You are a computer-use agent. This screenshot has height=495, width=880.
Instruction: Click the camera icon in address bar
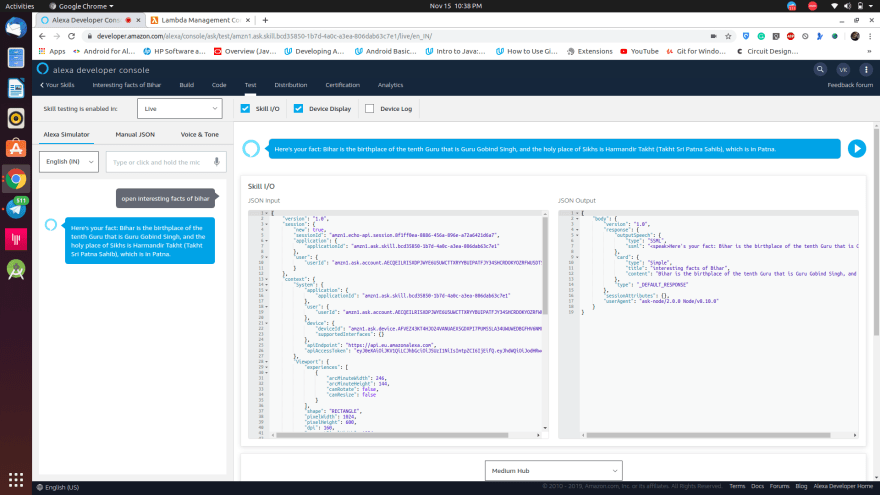pos(713,36)
